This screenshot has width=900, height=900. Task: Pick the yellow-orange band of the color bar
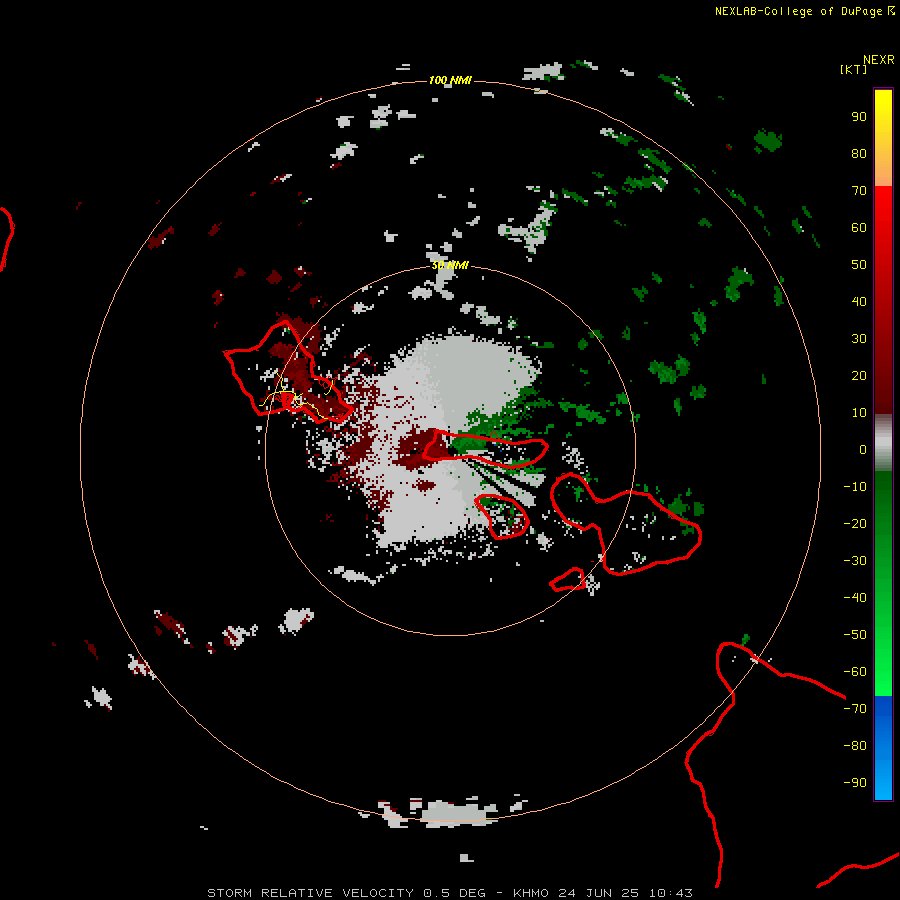click(x=883, y=138)
